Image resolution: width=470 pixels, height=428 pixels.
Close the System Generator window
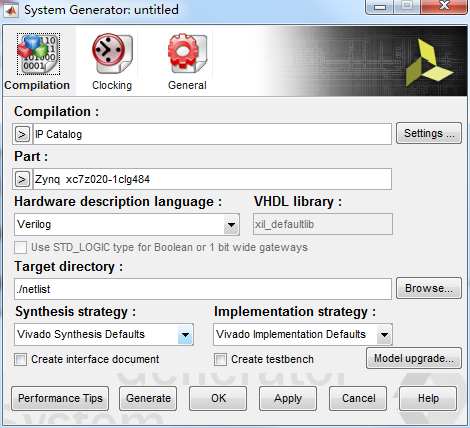[444, 7]
